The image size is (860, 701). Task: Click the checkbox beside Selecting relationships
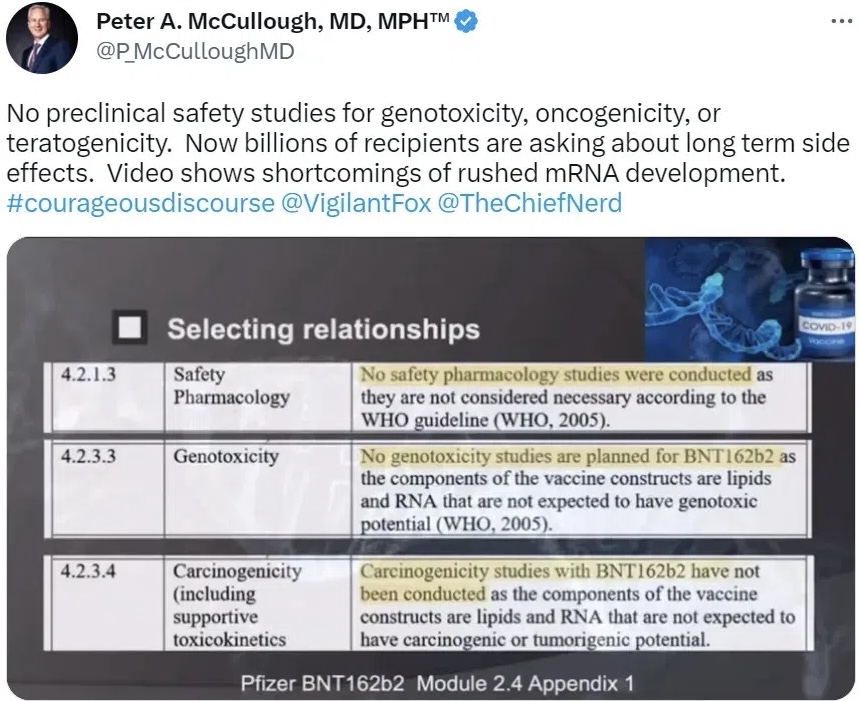click(x=129, y=327)
